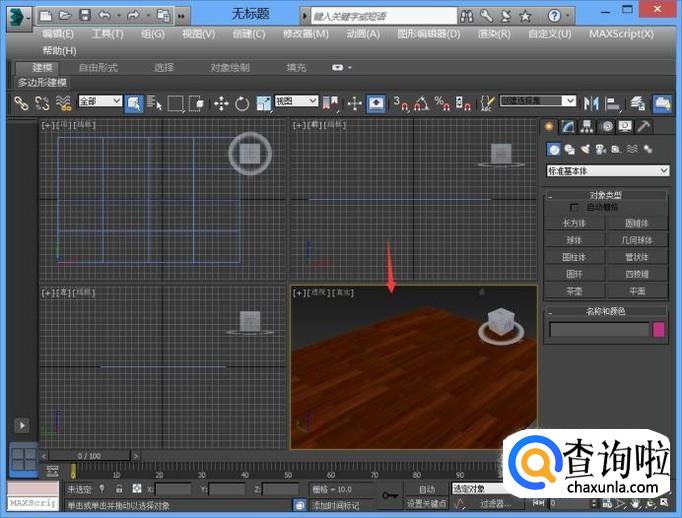Choose the Lights category icon
This screenshot has width=682, height=518.
[x=585, y=150]
